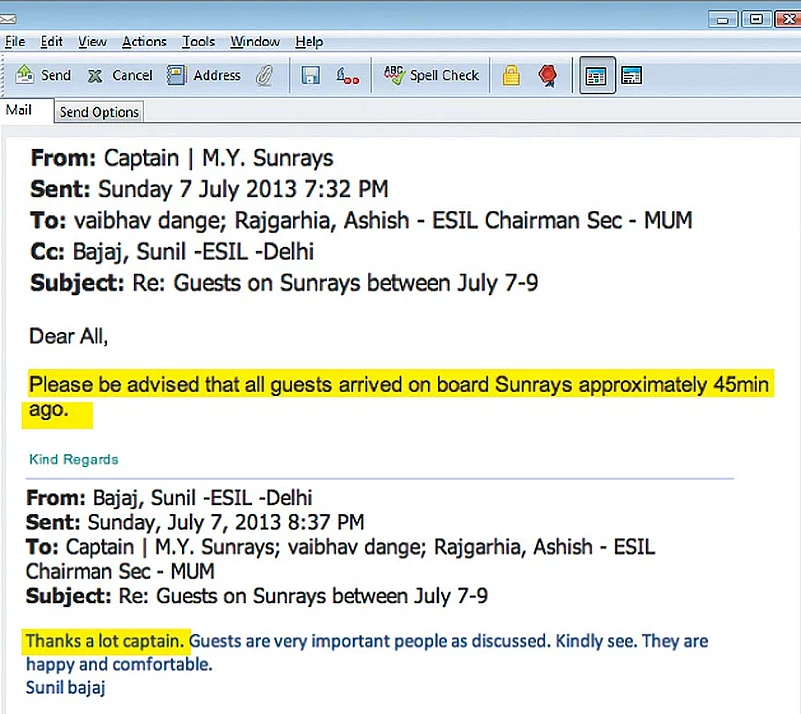Minimize the mail window

click(x=723, y=19)
